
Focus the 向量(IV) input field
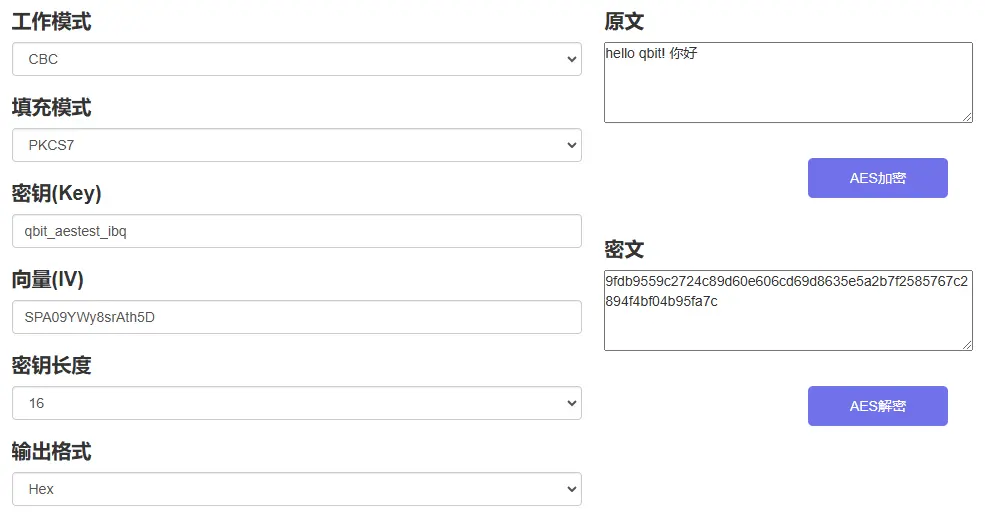(296, 317)
